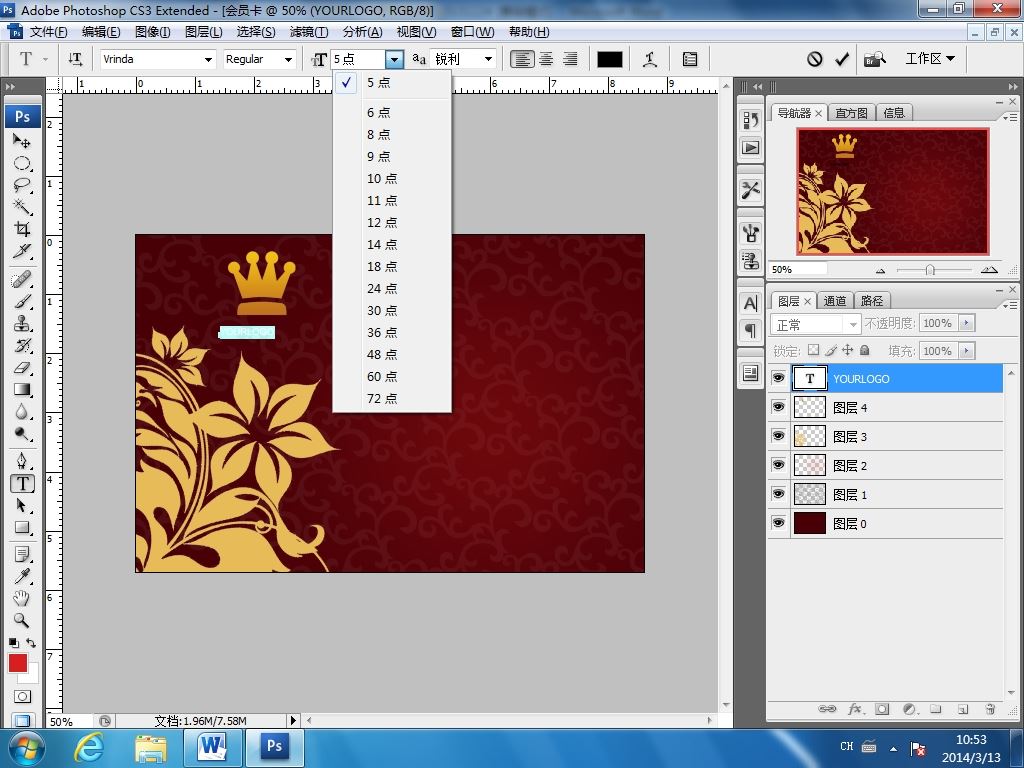Launch Adobe Bridge from options bar
The width and height of the screenshot is (1024, 768).
(x=875, y=59)
